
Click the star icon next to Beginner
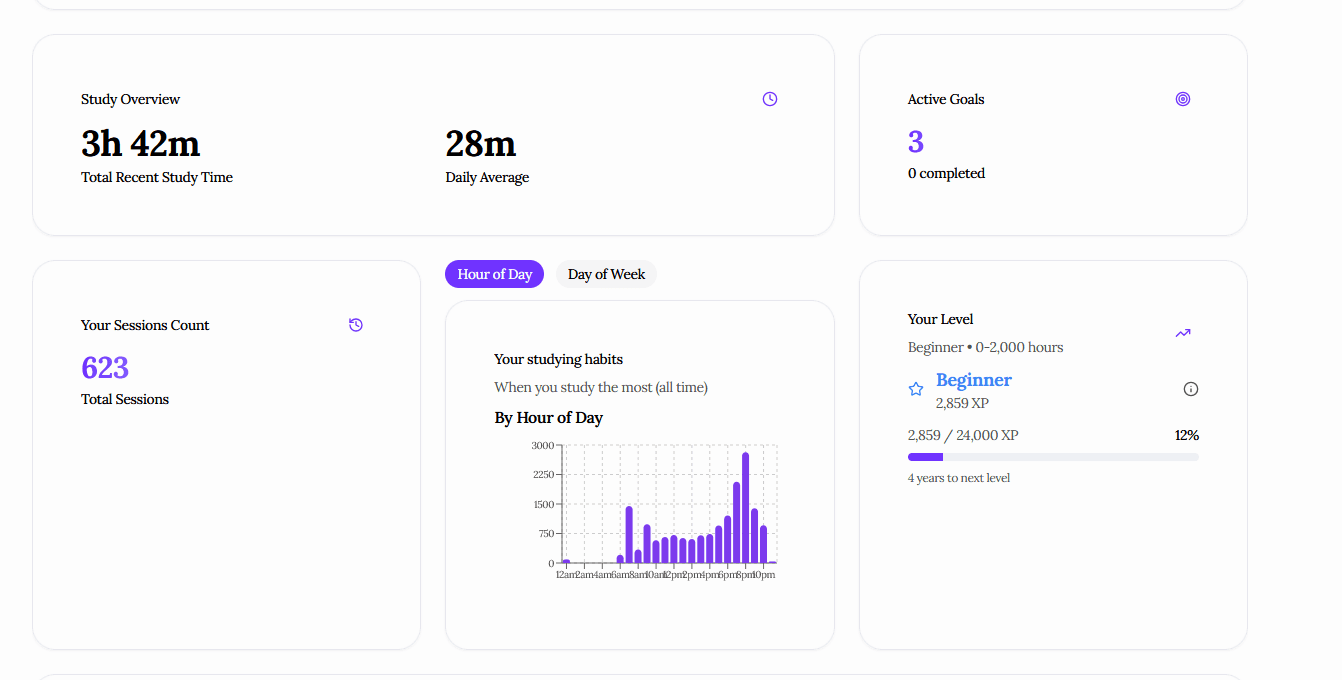(x=916, y=389)
